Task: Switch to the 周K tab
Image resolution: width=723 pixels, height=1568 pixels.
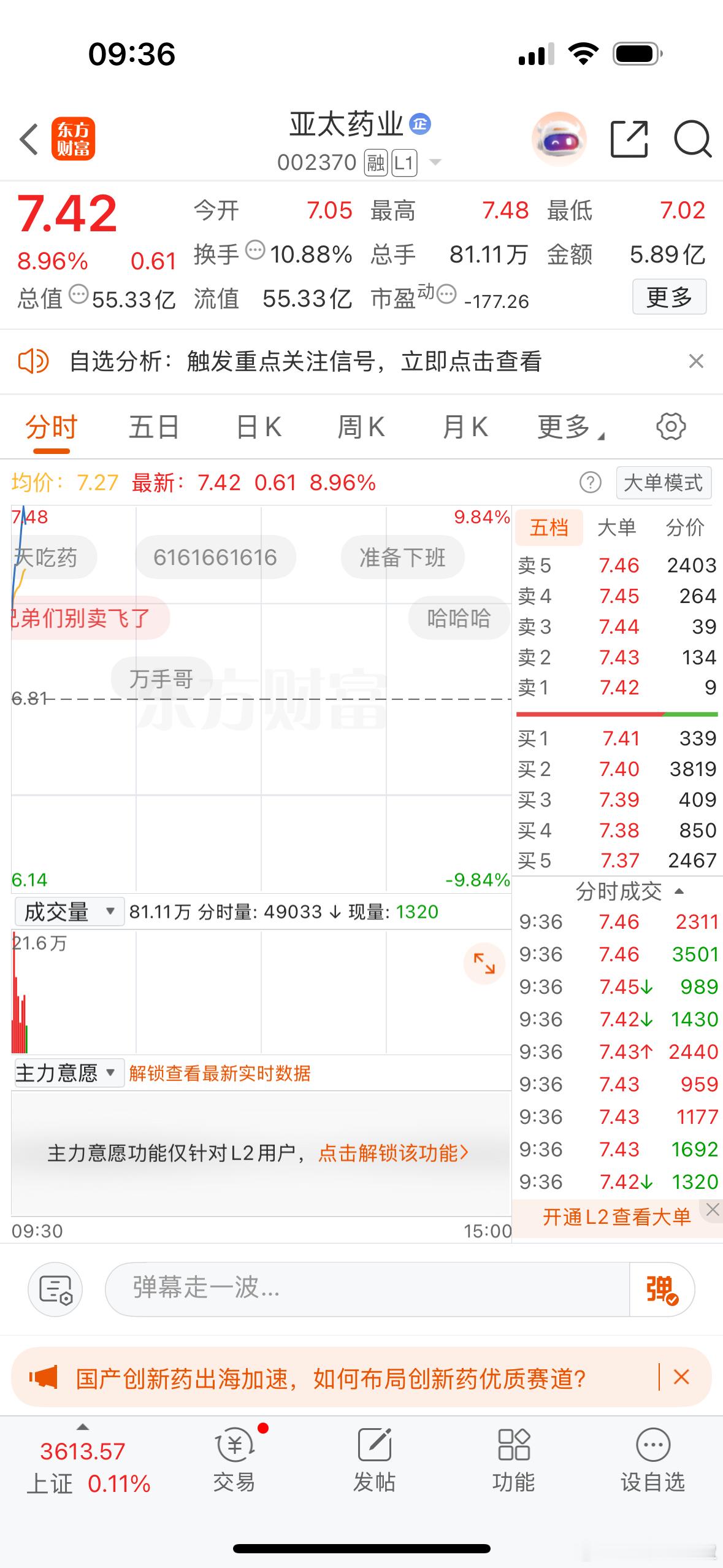Action: click(361, 427)
